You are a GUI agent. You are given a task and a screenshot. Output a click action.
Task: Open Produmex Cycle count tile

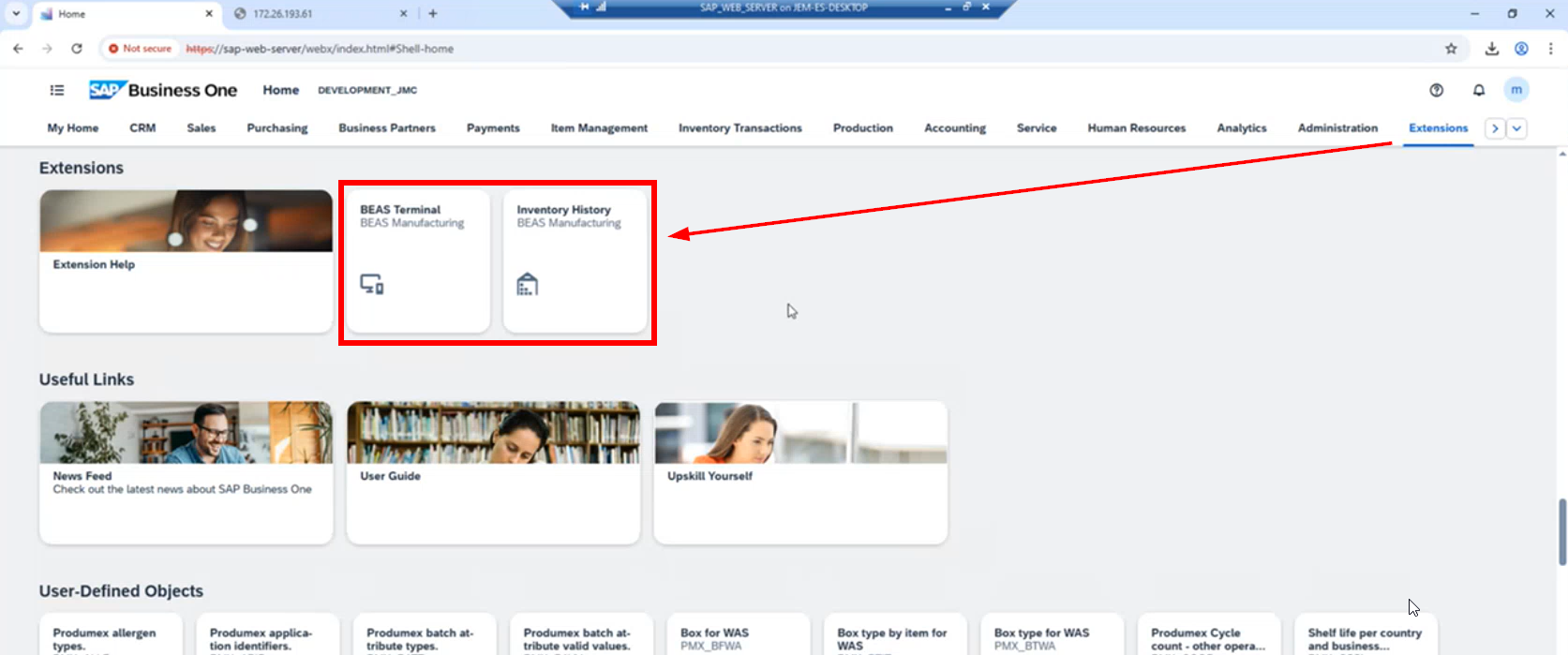pos(1209,635)
